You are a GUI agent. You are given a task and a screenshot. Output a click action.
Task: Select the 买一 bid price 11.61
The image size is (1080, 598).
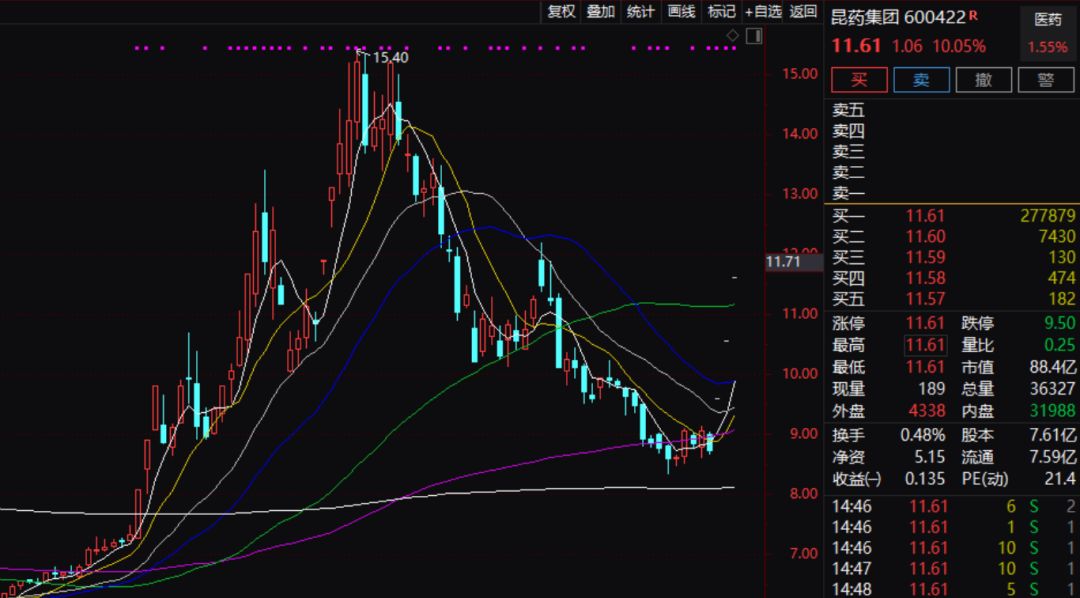point(924,216)
